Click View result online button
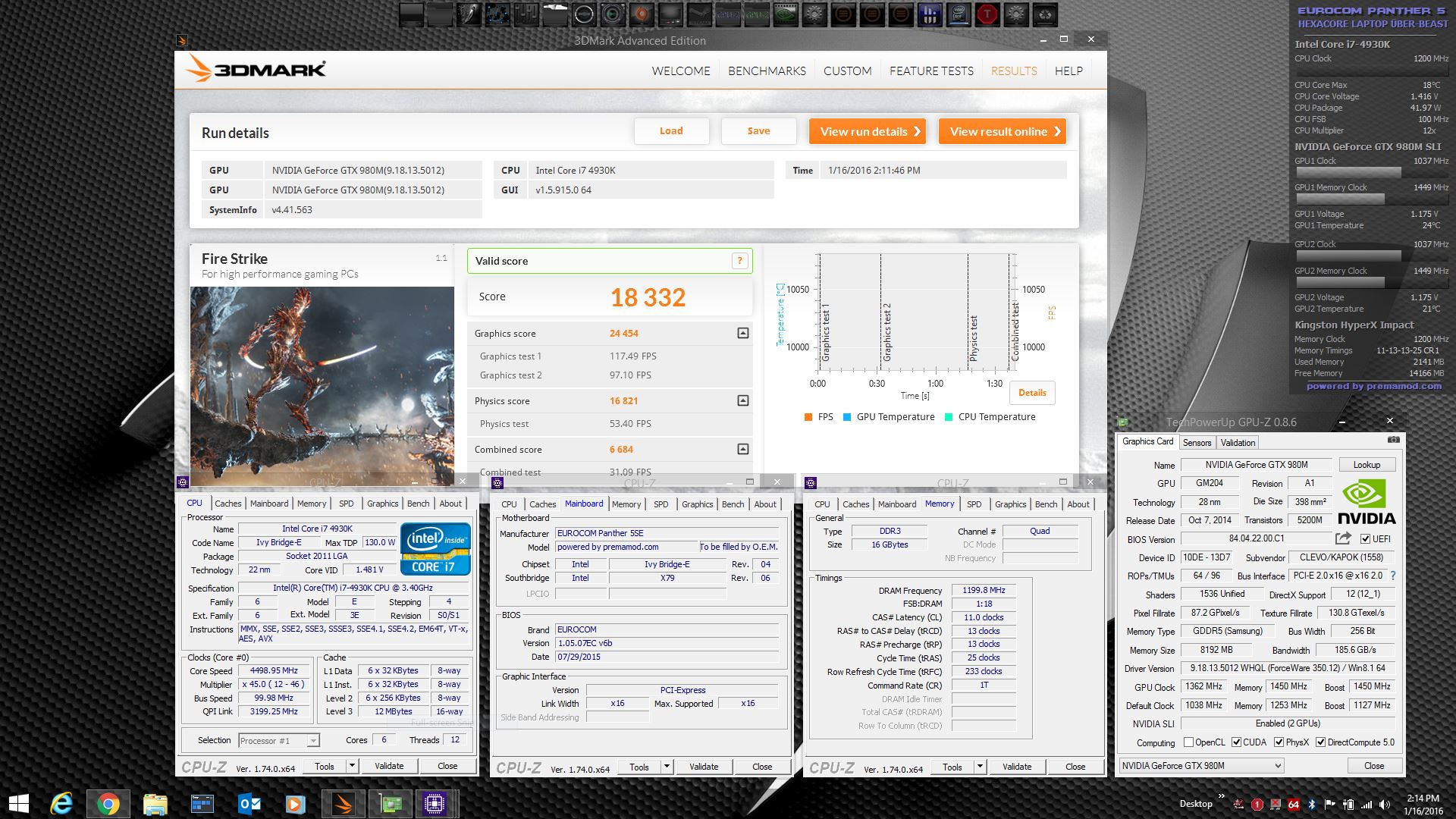Screen dimensions: 1456x819 tap(1003, 131)
